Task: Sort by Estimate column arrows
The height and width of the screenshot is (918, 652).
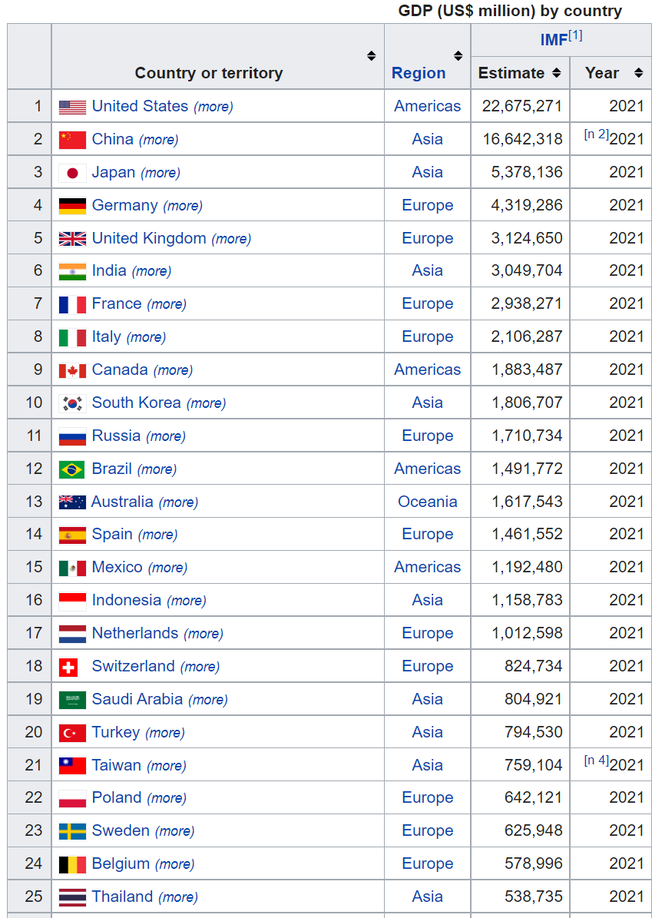Action: (557, 73)
